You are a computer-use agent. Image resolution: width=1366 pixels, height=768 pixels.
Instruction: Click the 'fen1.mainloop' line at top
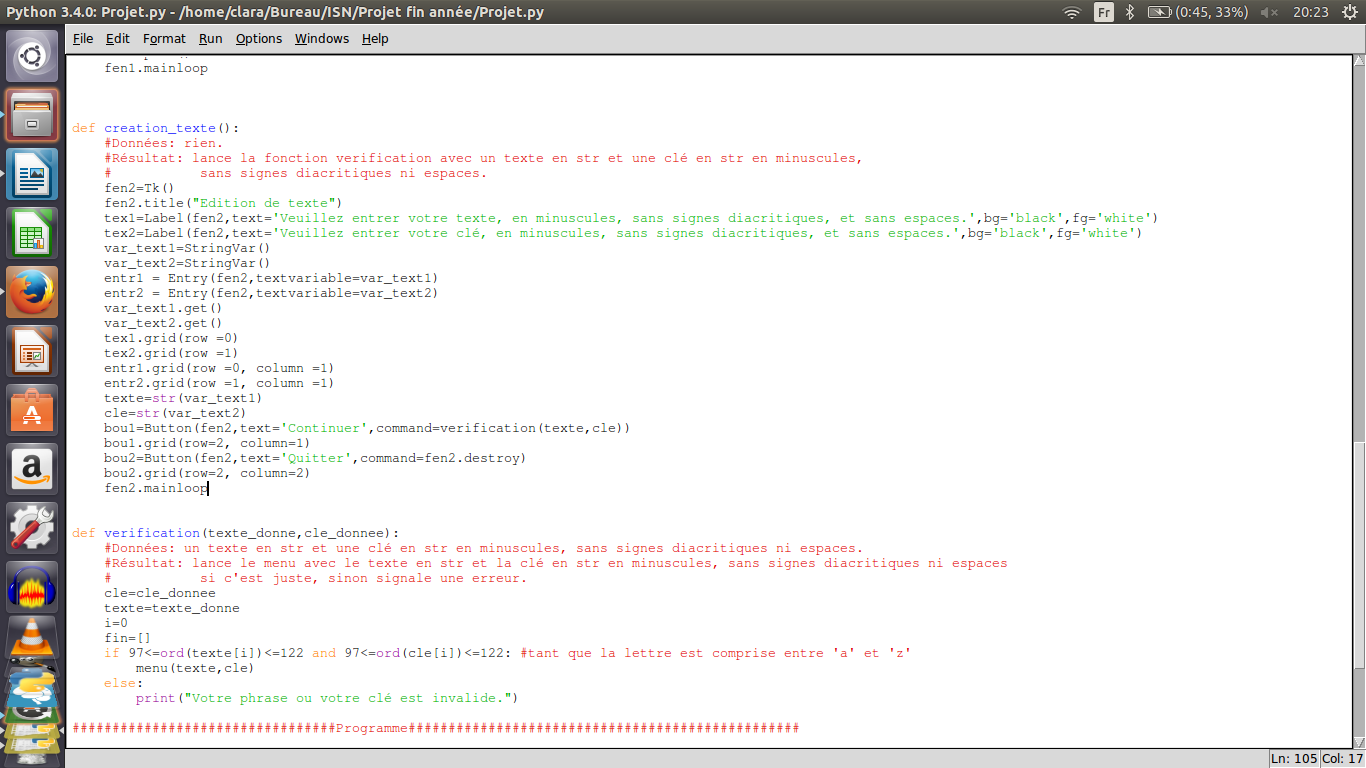coord(156,68)
